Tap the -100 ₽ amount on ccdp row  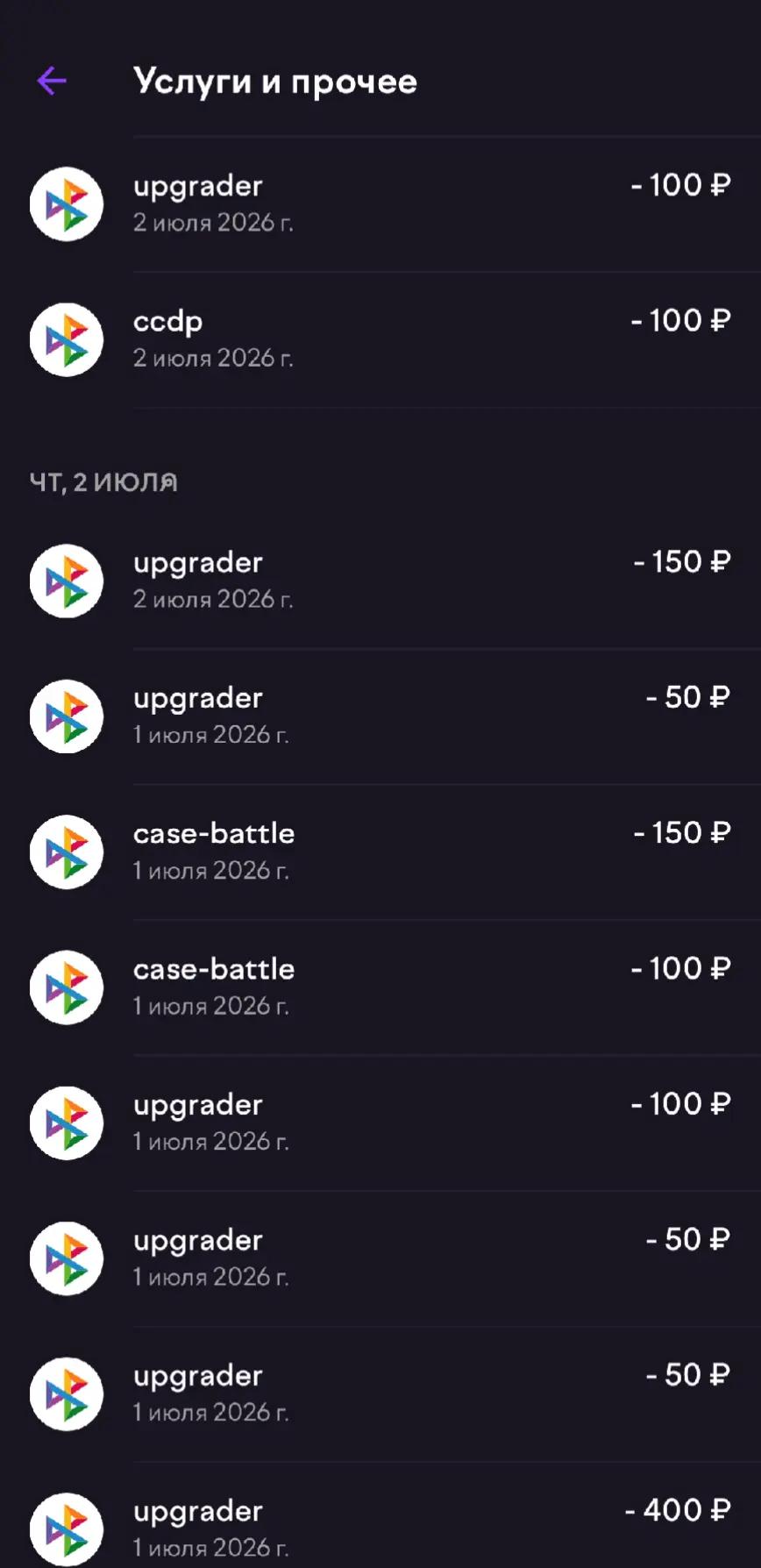680,321
